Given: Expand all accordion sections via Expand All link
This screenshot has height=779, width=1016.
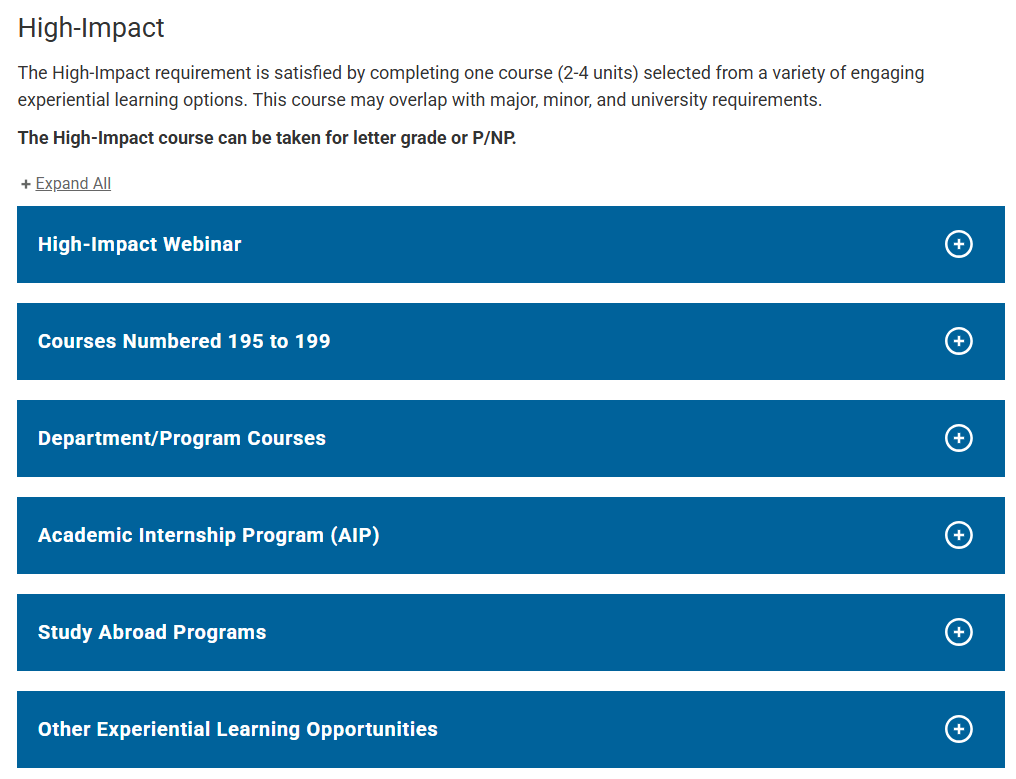Looking at the screenshot, I should pos(73,184).
